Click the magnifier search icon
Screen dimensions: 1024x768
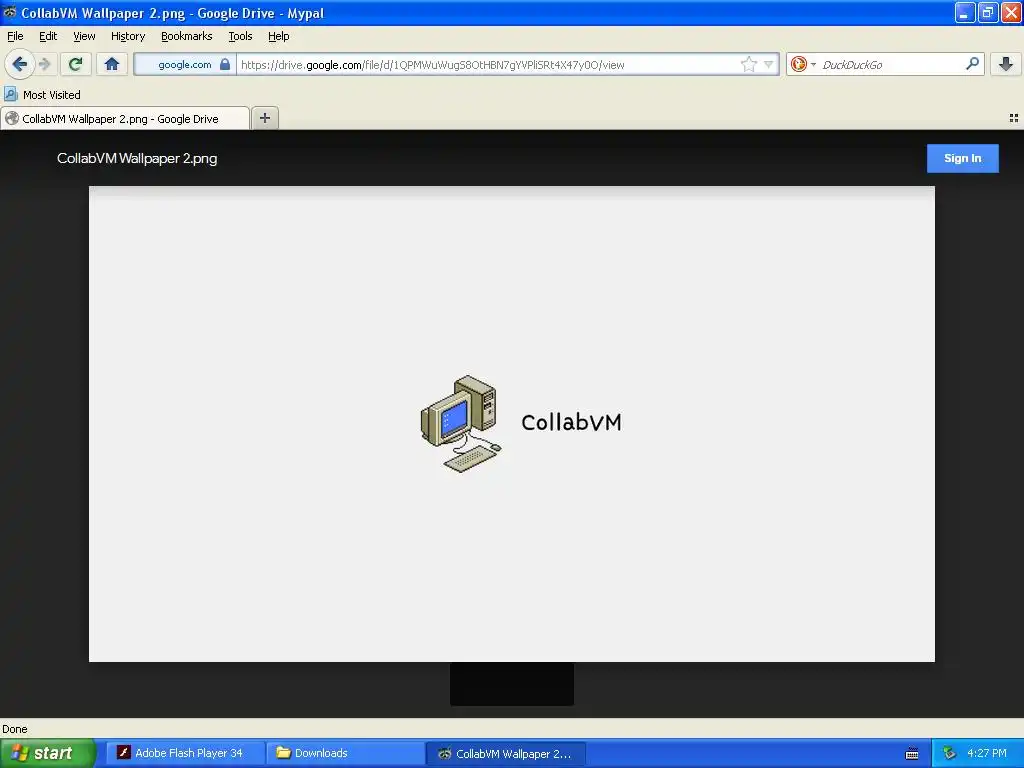[972, 64]
